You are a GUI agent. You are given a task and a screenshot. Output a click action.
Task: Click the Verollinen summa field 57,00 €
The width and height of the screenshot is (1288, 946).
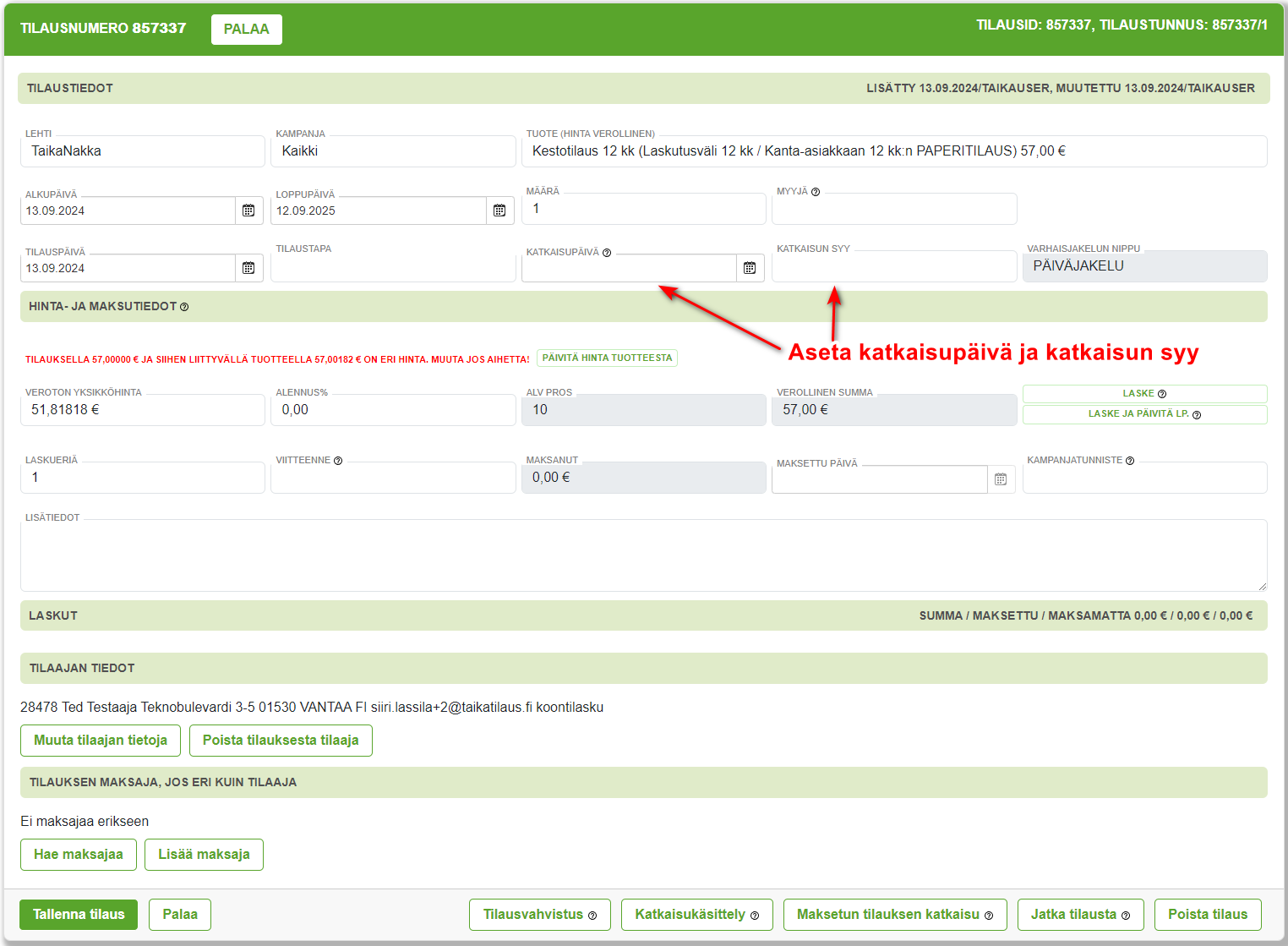point(894,410)
